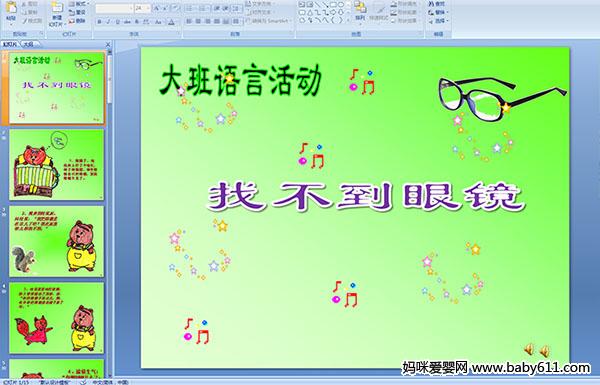Click the Align Text button

261,12
